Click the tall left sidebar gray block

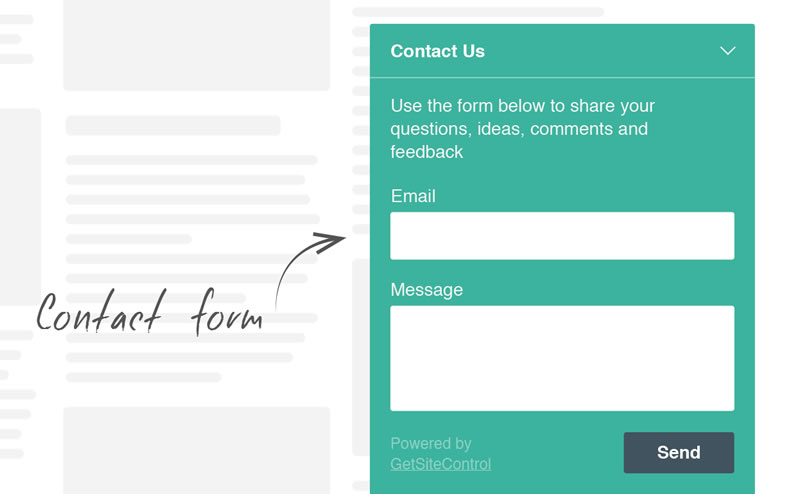[x=20, y=206]
